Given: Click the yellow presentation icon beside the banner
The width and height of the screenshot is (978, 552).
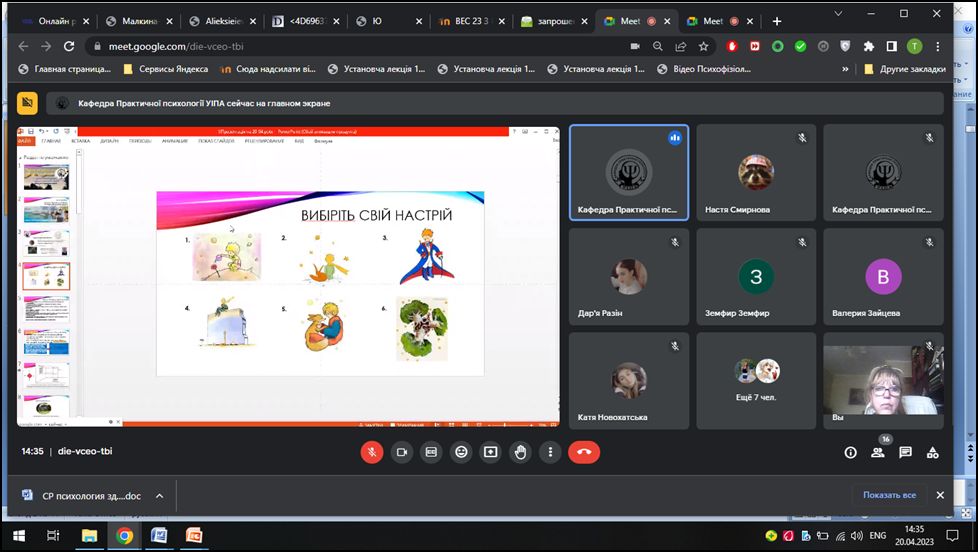Looking at the screenshot, I should (x=27, y=103).
